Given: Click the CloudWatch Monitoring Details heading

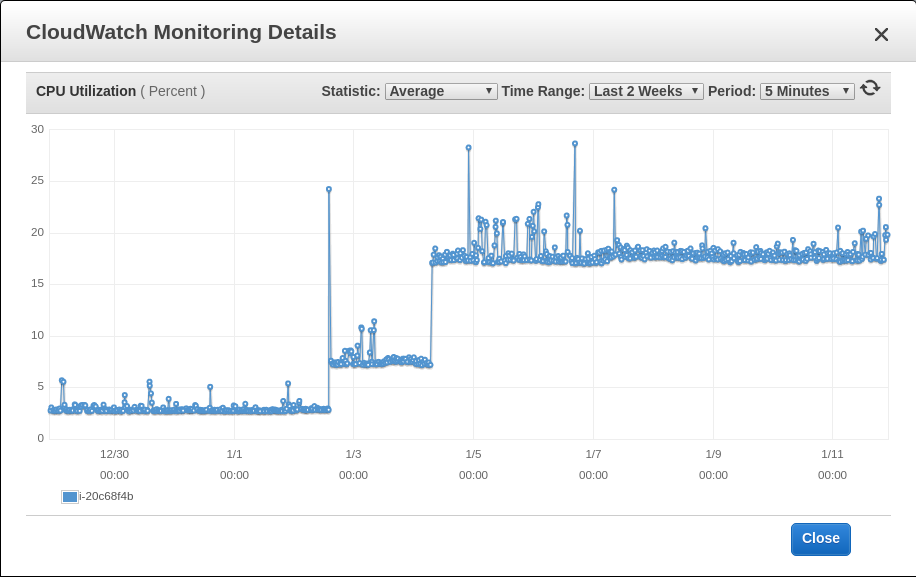Looking at the screenshot, I should pos(181,32).
